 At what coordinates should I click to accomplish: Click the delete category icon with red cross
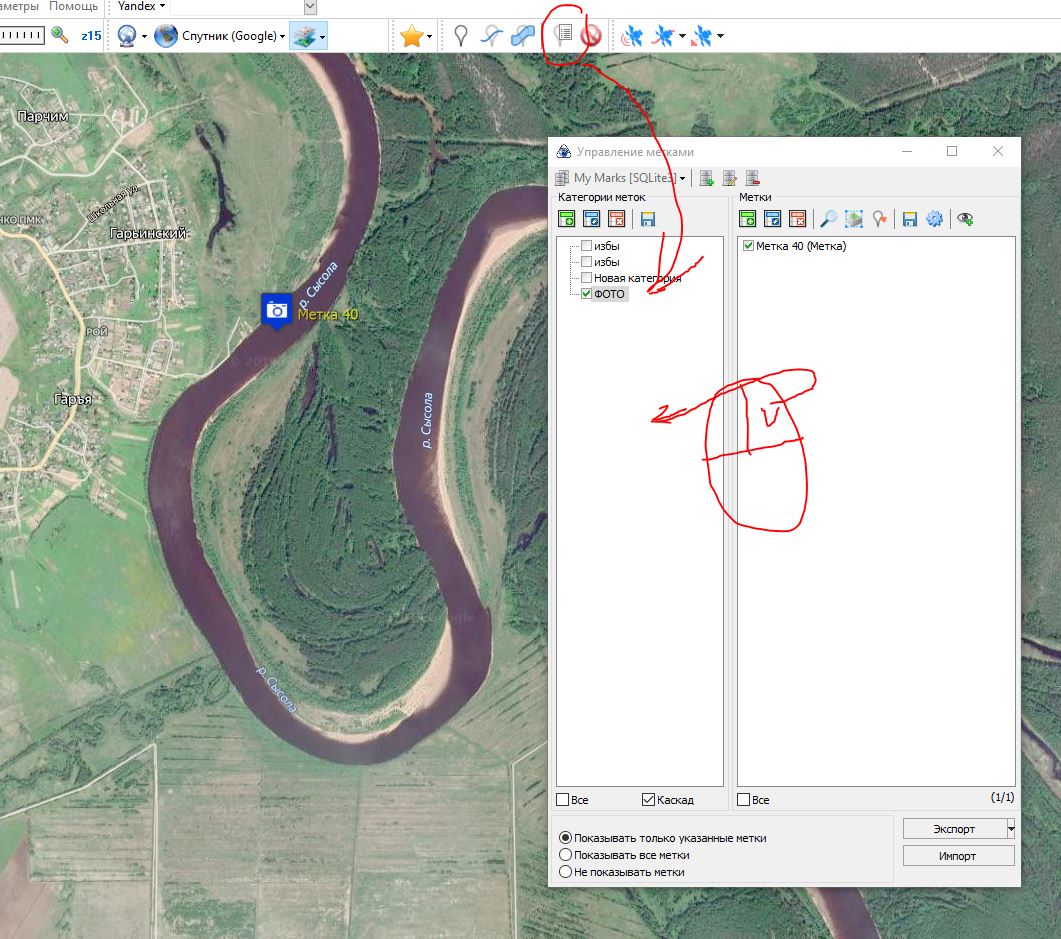[617, 219]
